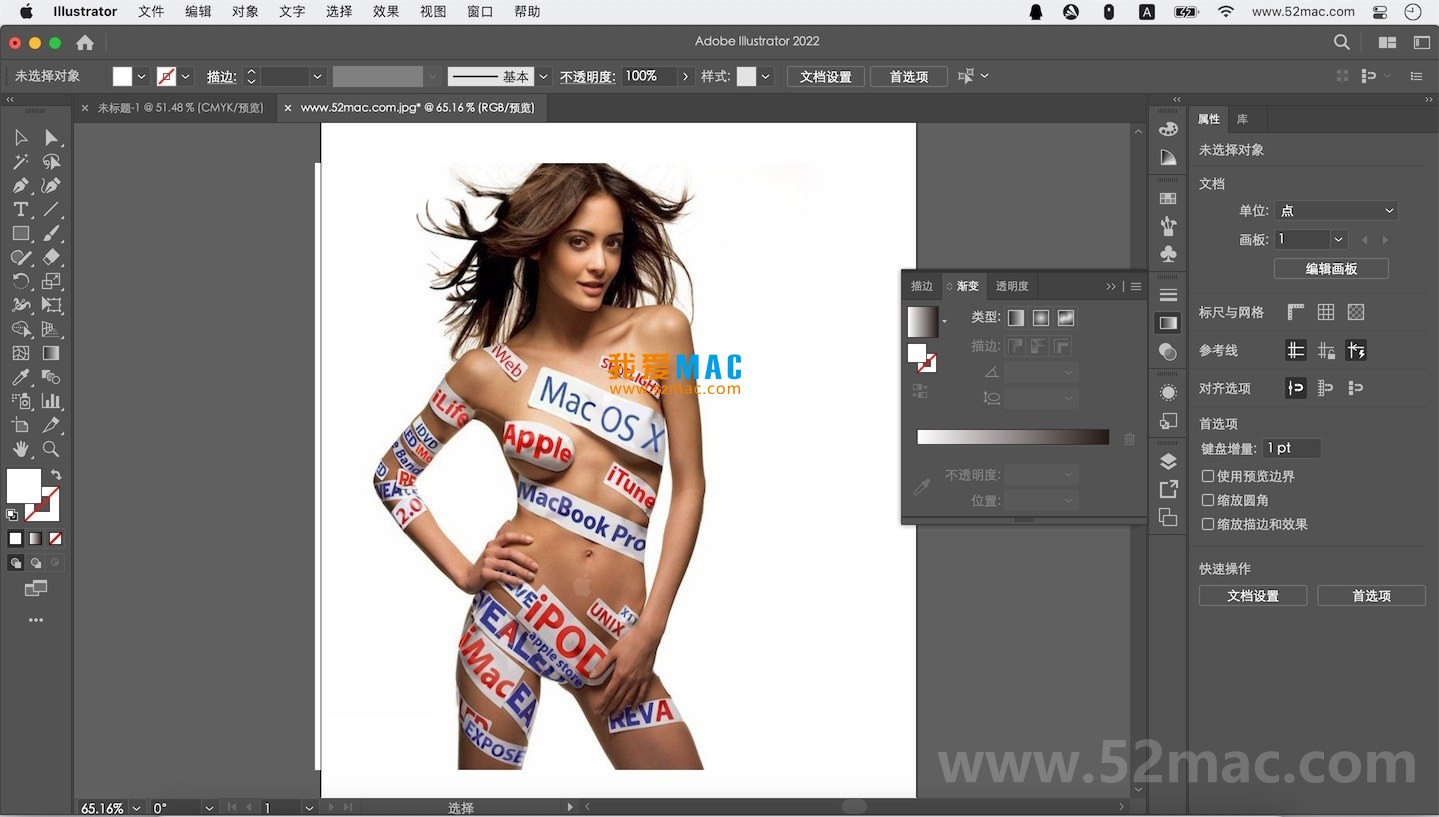Open the zoom level dropdown 65.16%

click(136, 808)
